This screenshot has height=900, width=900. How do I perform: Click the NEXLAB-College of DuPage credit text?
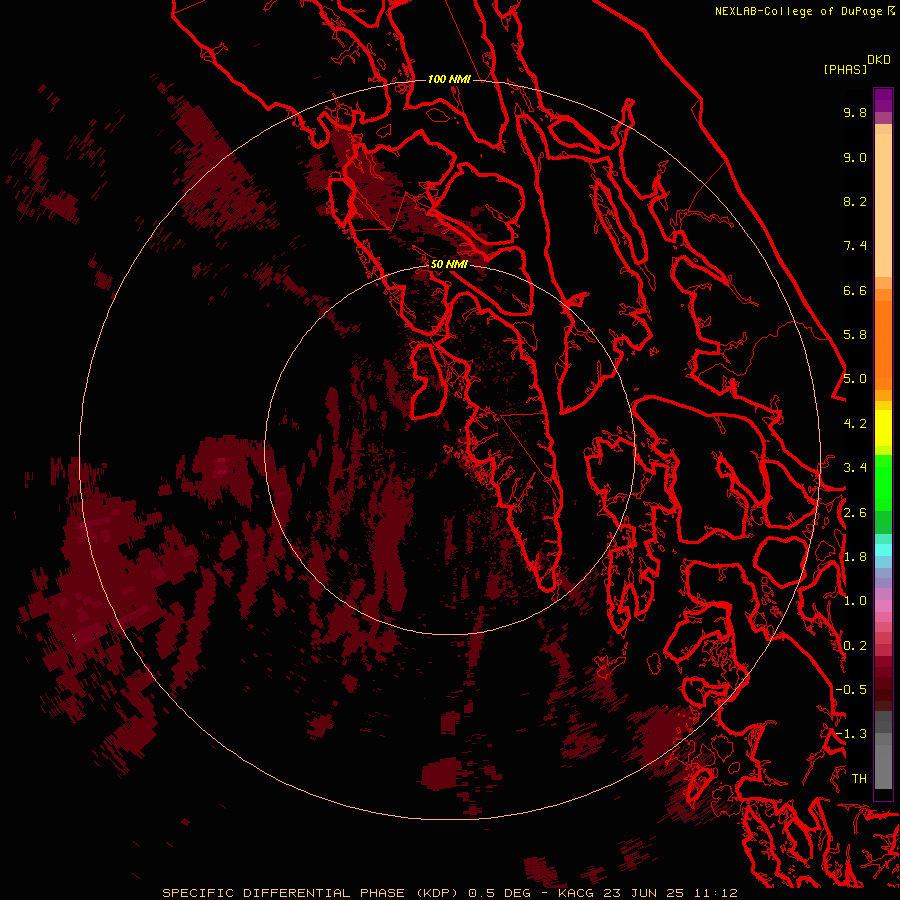pos(799,11)
